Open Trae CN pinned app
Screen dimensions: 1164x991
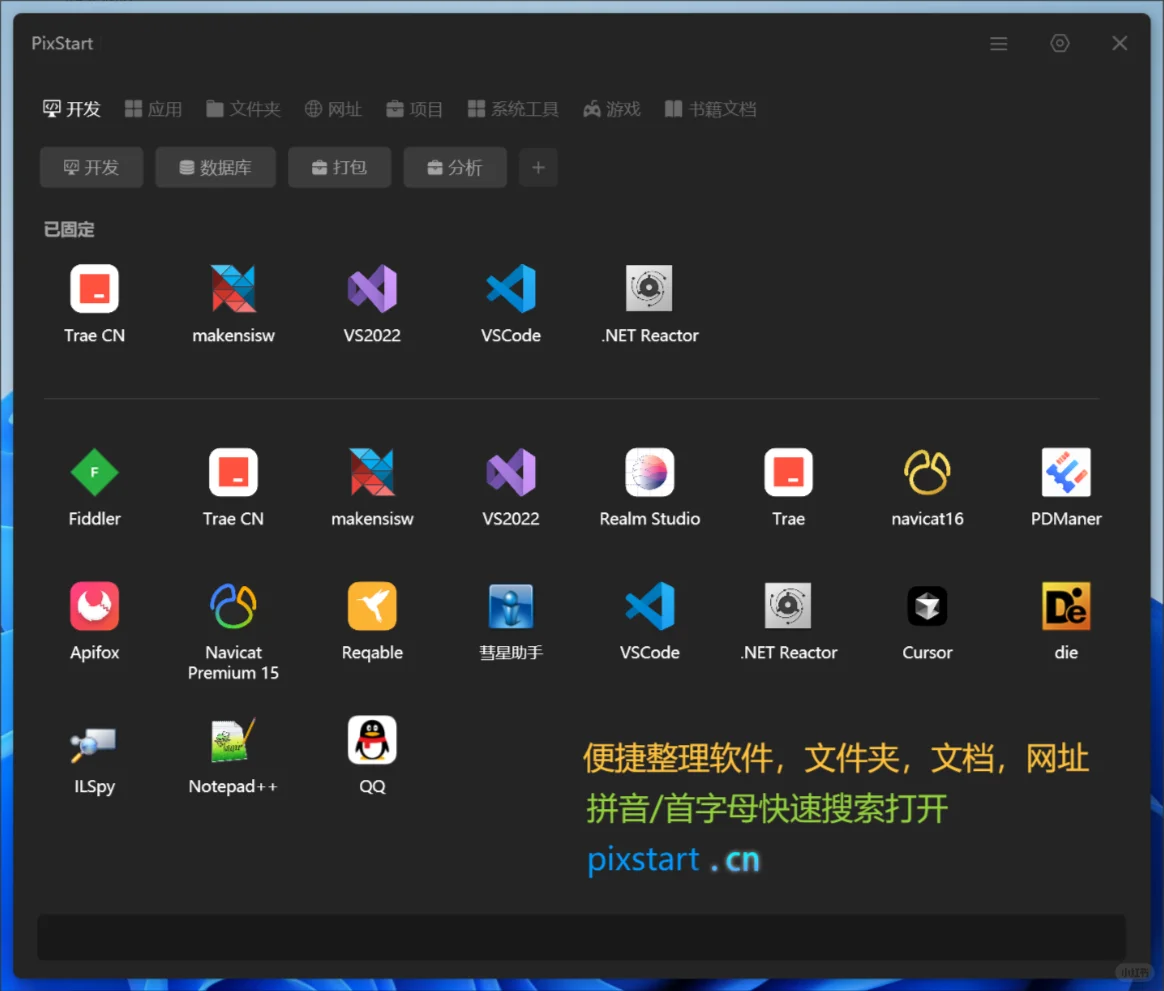coord(94,287)
